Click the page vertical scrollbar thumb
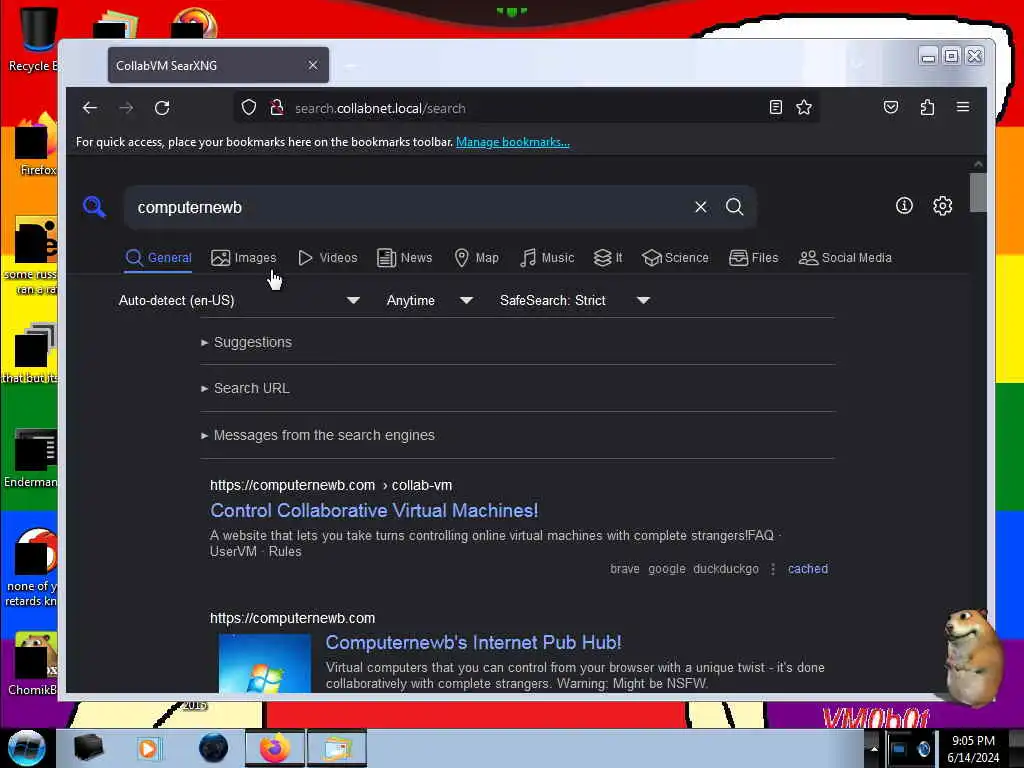This screenshot has width=1024, height=768. pyautogui.click(x=978, y=192)
